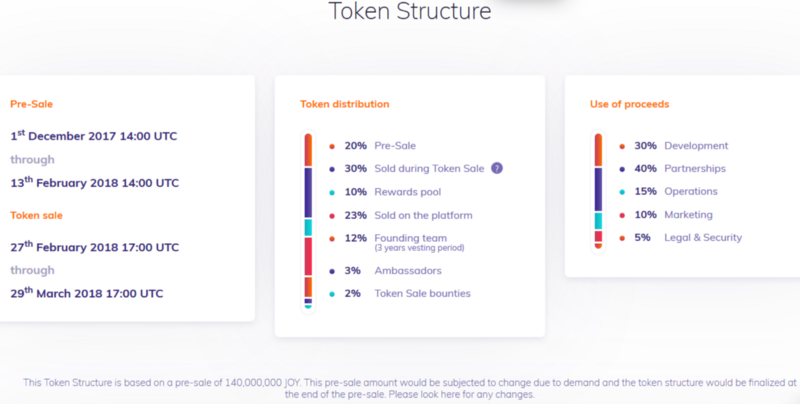
Task: Click the purple segment of the Token distribution bar
Action: pyautogui.click(x=309, y=190)
